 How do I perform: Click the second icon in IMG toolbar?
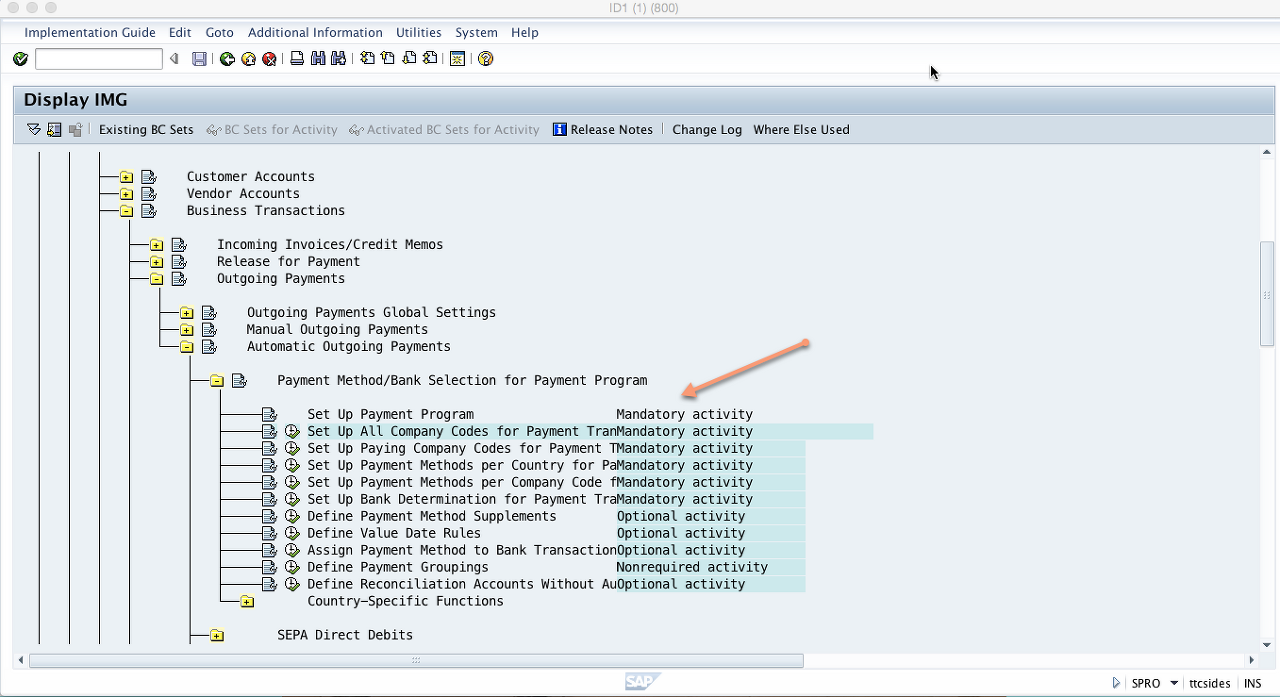[54, 129]
